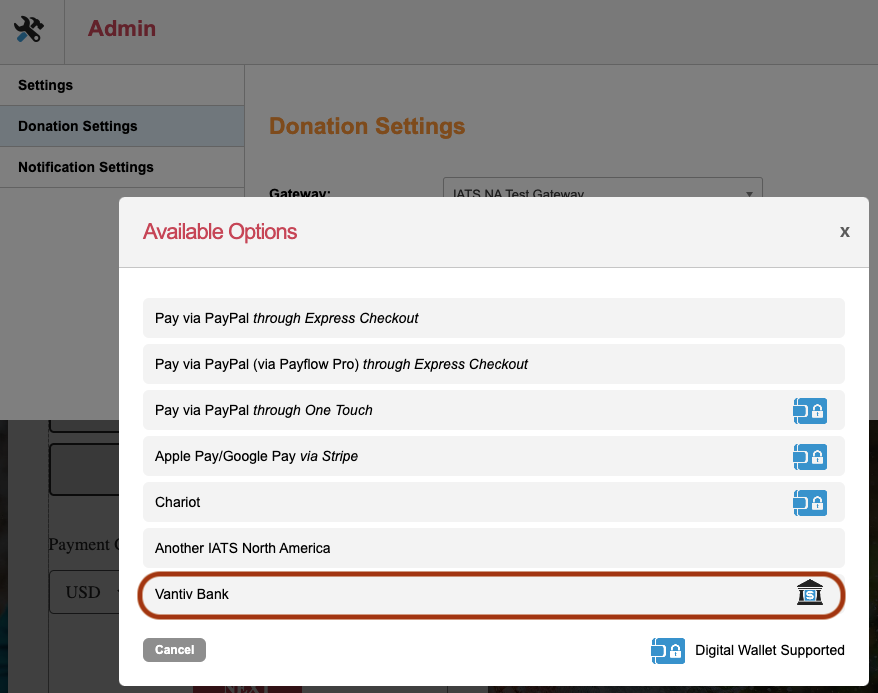
Task: Click the bank building icon on Vantiv Bank
Action: click(809, 593)
